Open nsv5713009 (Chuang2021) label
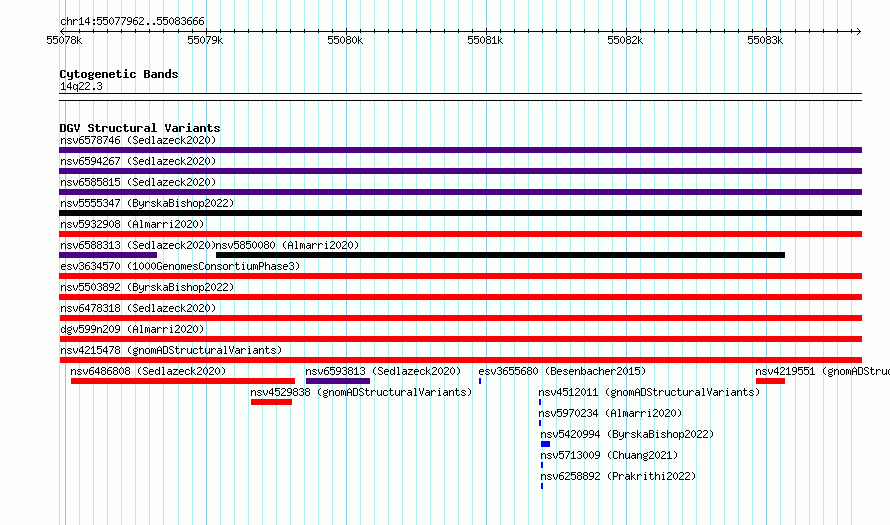The width and height of the screenshot is (890, 525). click(x=609, y=455)
